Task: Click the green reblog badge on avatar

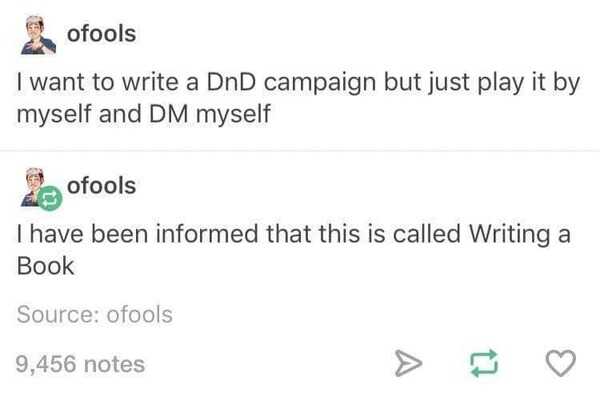Action: point(50,198)
